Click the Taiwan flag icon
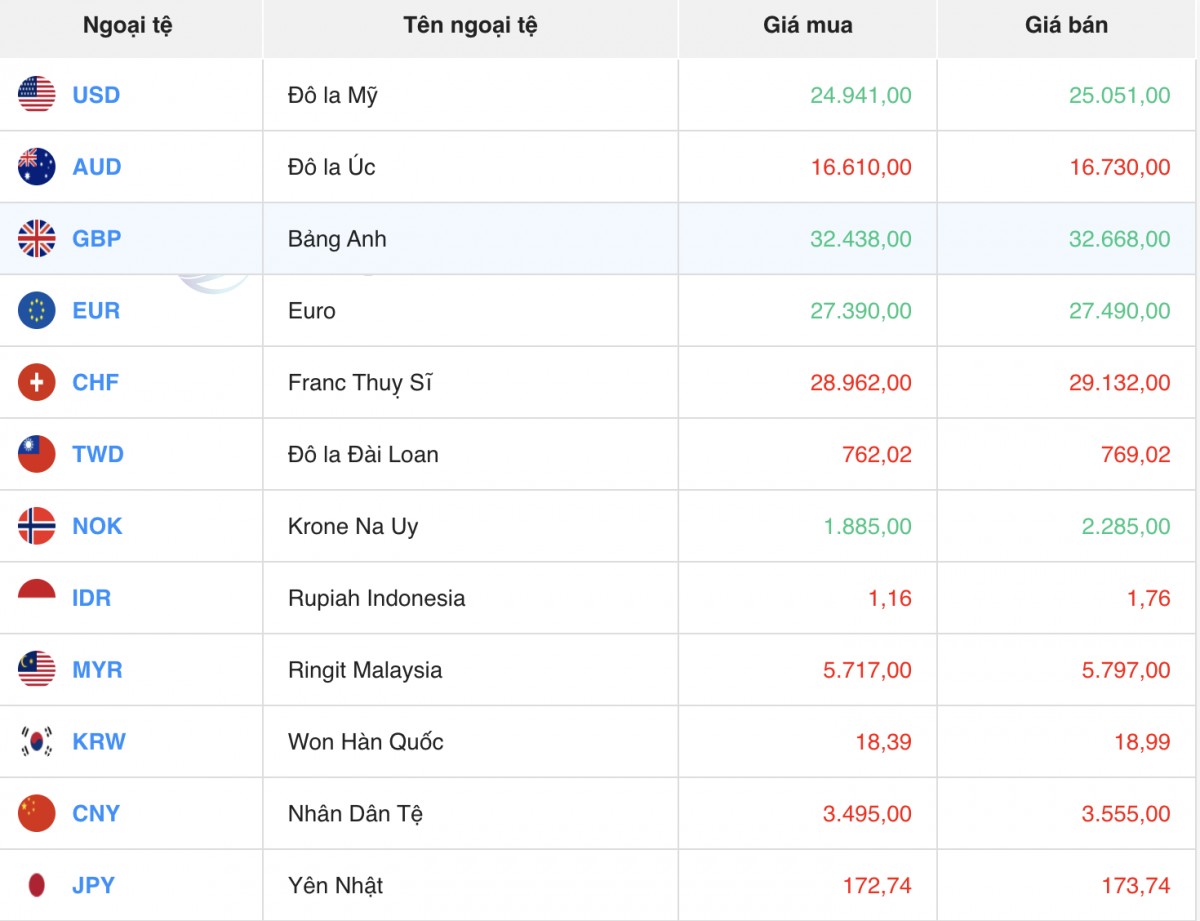This screenshot has width=1200, height=921. click(x=37, y=455)
